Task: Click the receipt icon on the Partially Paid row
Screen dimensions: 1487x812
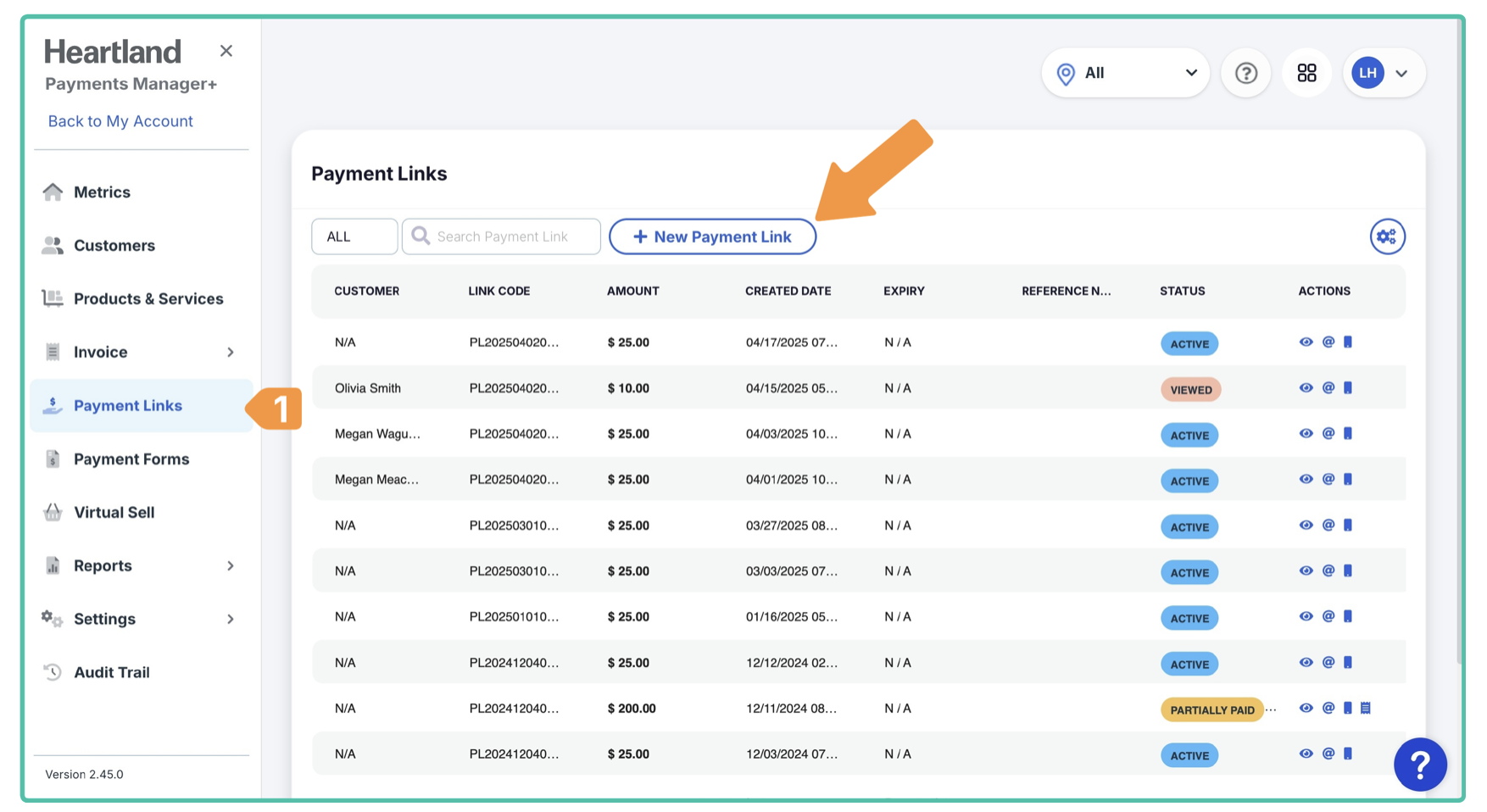Action: (x=1366, y=709)
